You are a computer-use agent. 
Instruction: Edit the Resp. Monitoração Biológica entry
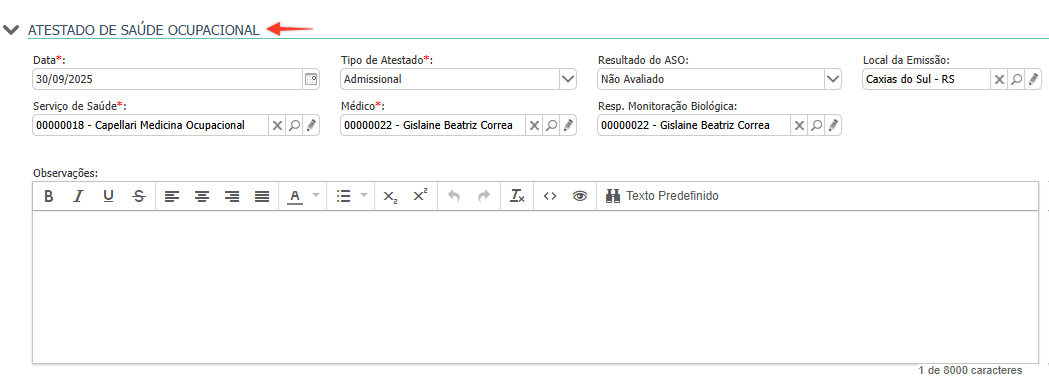click(x=833, y=125)
